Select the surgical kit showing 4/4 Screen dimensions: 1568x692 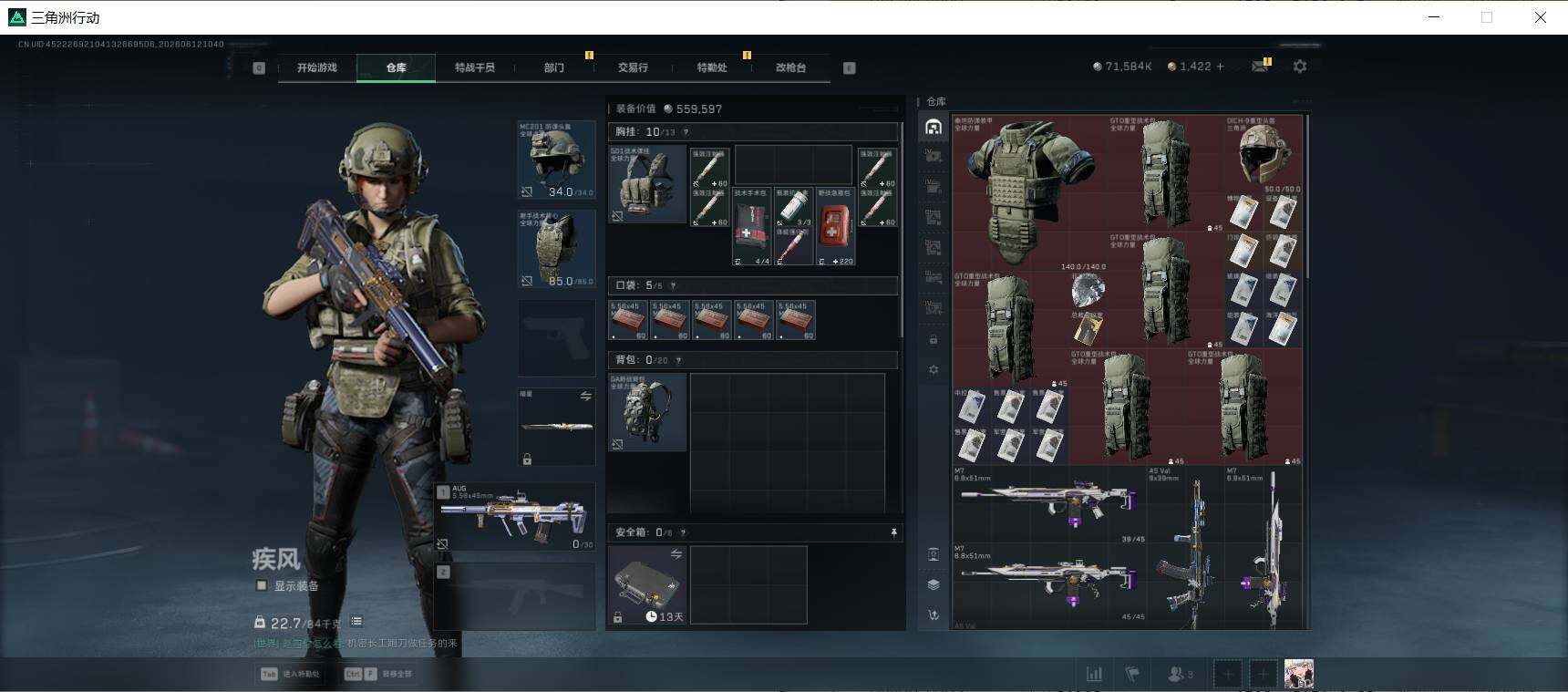tap(753, 227)
